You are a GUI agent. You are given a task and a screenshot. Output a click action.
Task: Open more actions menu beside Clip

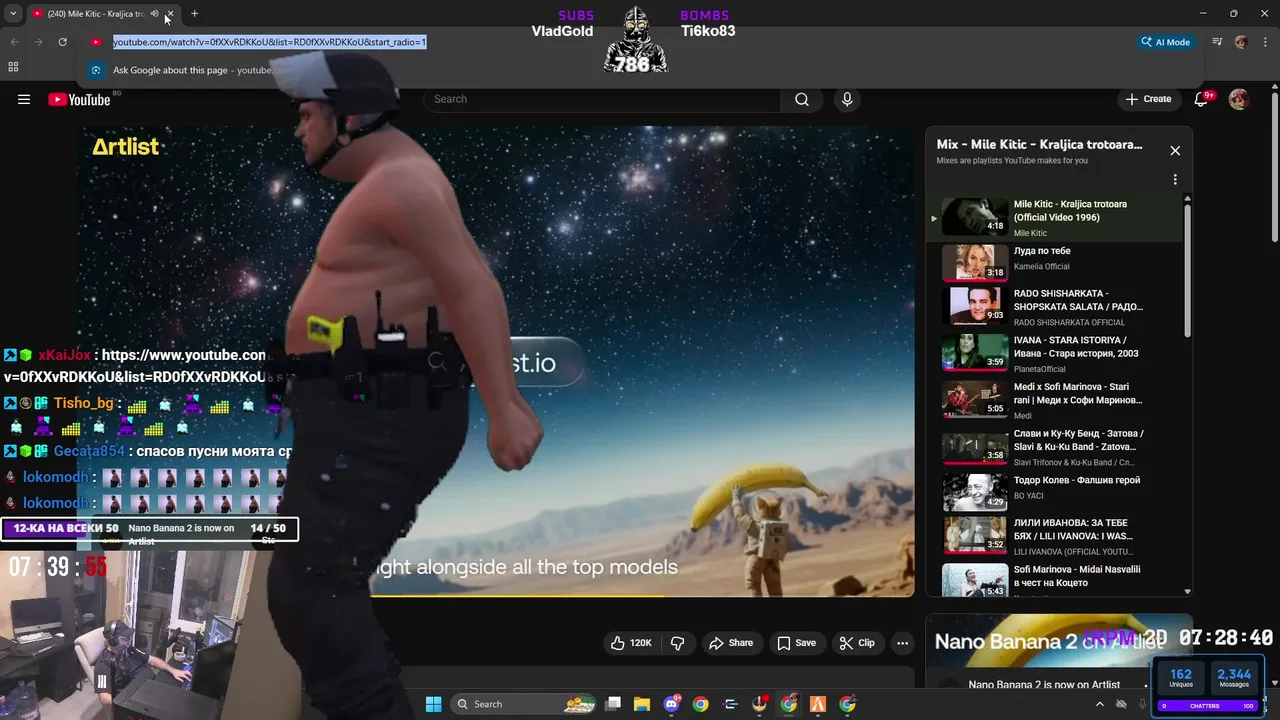[902, 643]
